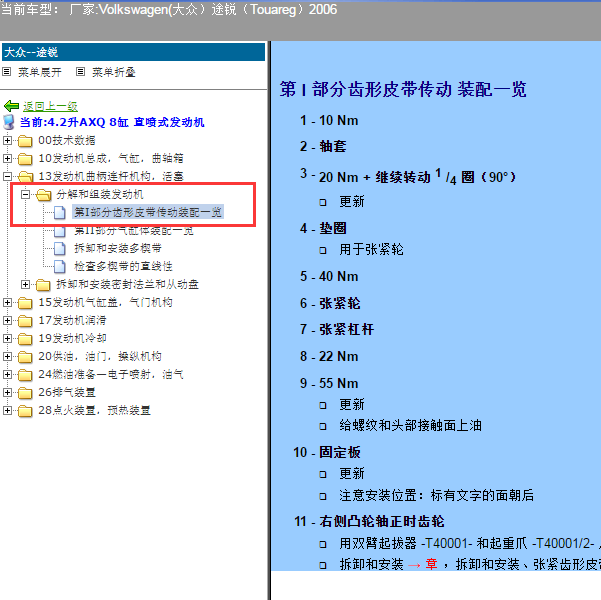This screenshot has height=600, width=601.
Task: Click the 菜单折叠 list icon
Action: (80, 71)
